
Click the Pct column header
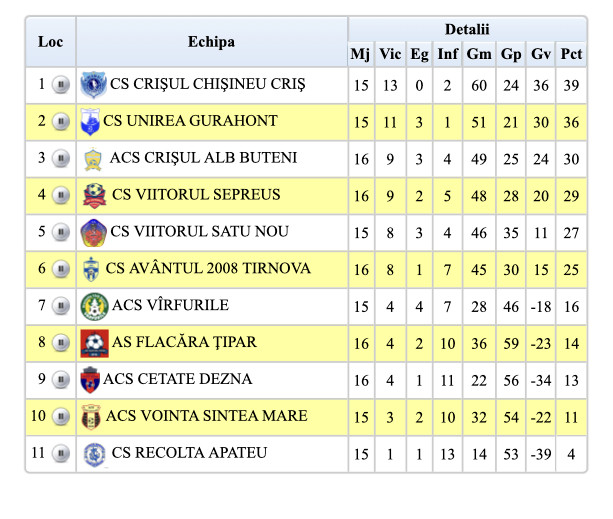(571, 54)
